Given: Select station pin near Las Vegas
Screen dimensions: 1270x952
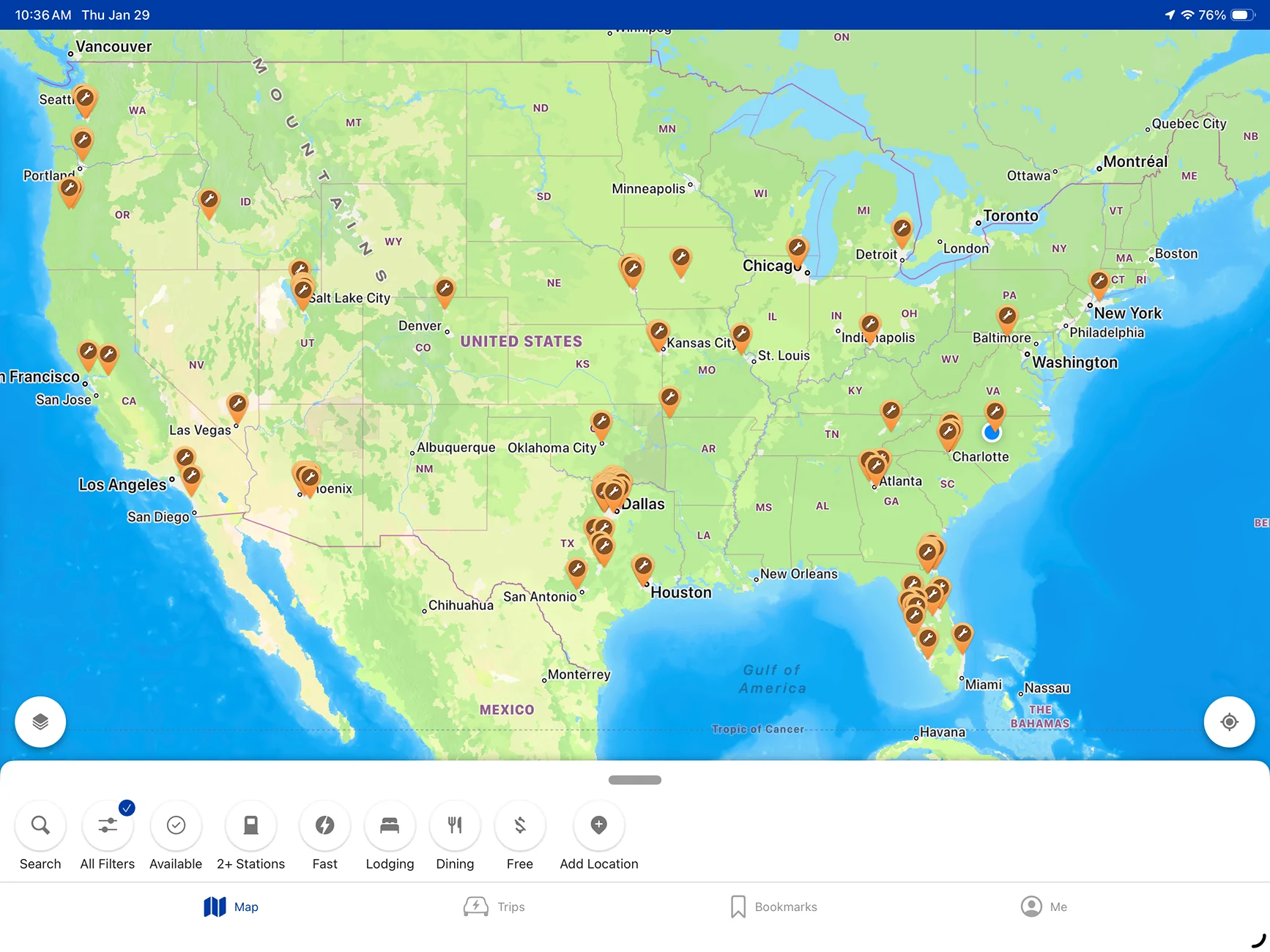Looking at the screenshot, I should pos(237,404).
